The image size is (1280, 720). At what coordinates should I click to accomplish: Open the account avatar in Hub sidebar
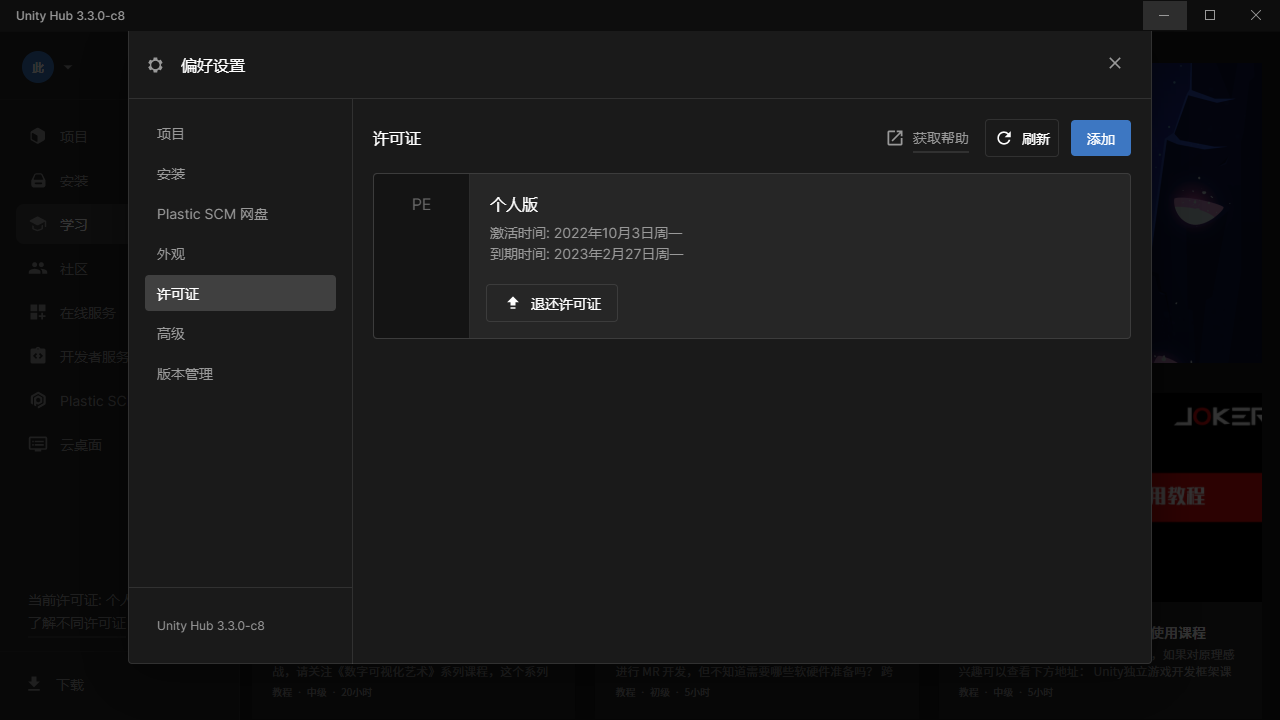tap(38, 67)
